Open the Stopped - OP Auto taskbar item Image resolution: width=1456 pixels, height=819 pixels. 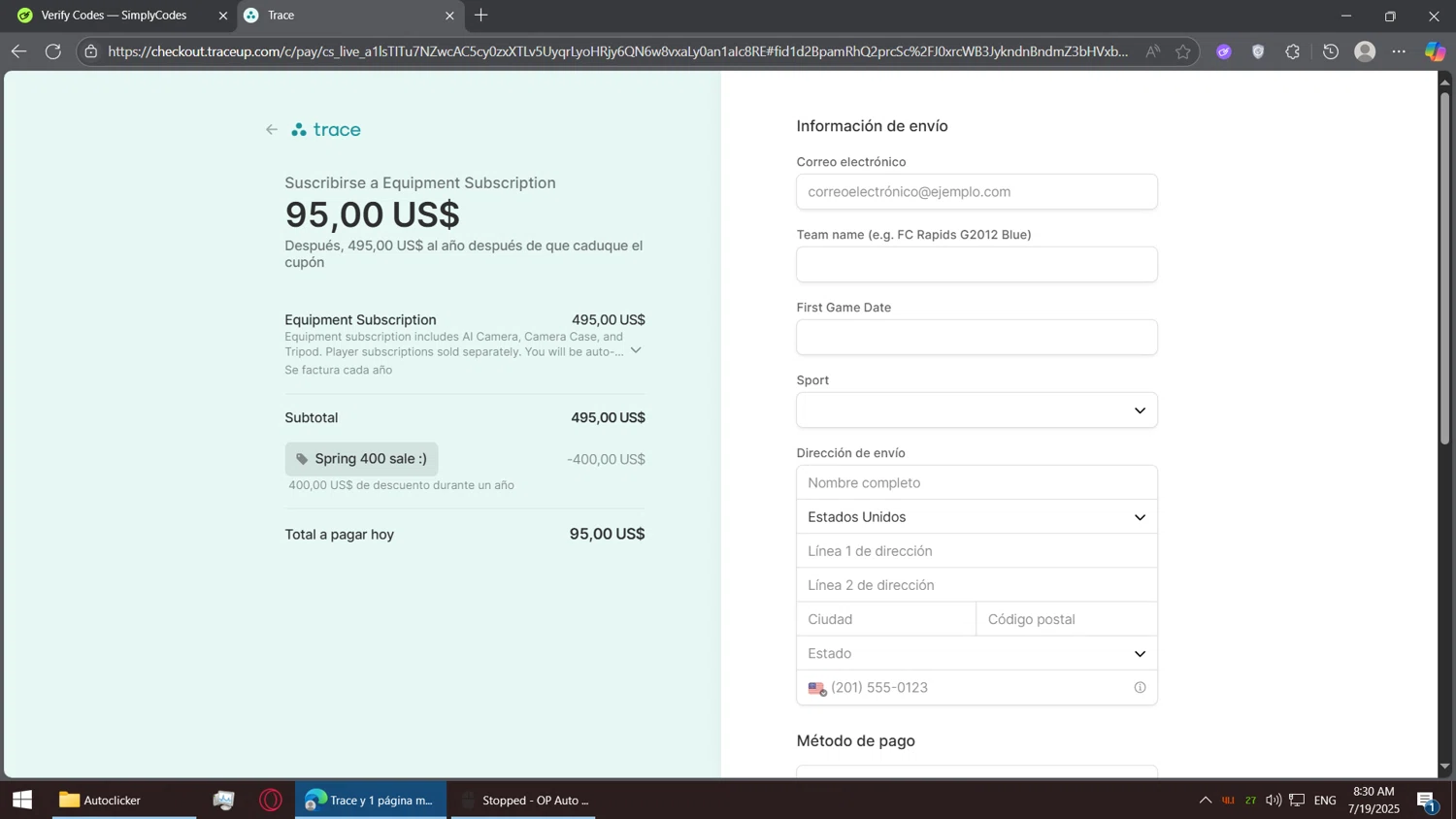point(524,800)
